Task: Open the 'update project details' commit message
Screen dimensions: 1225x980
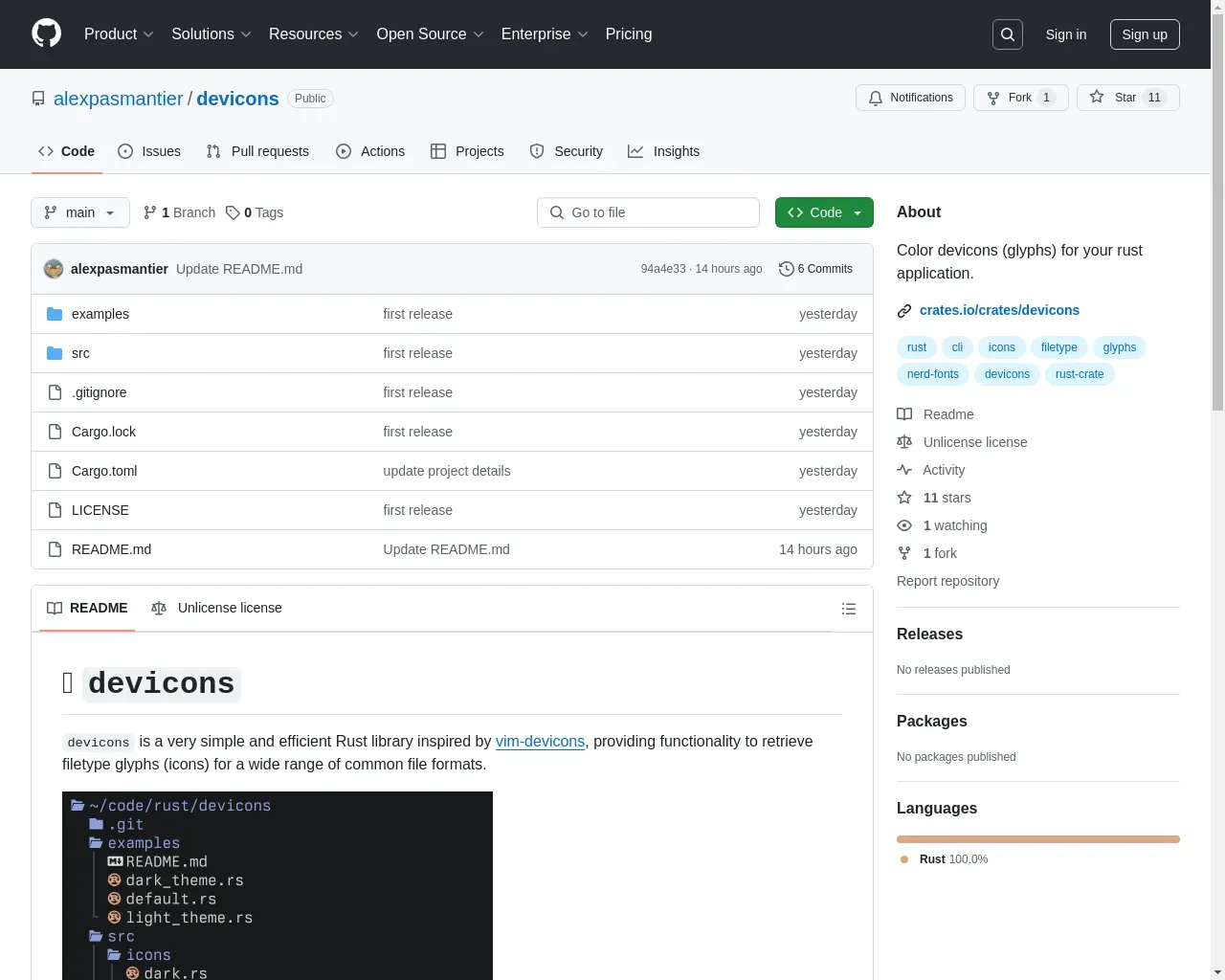Action: [447, 471]
